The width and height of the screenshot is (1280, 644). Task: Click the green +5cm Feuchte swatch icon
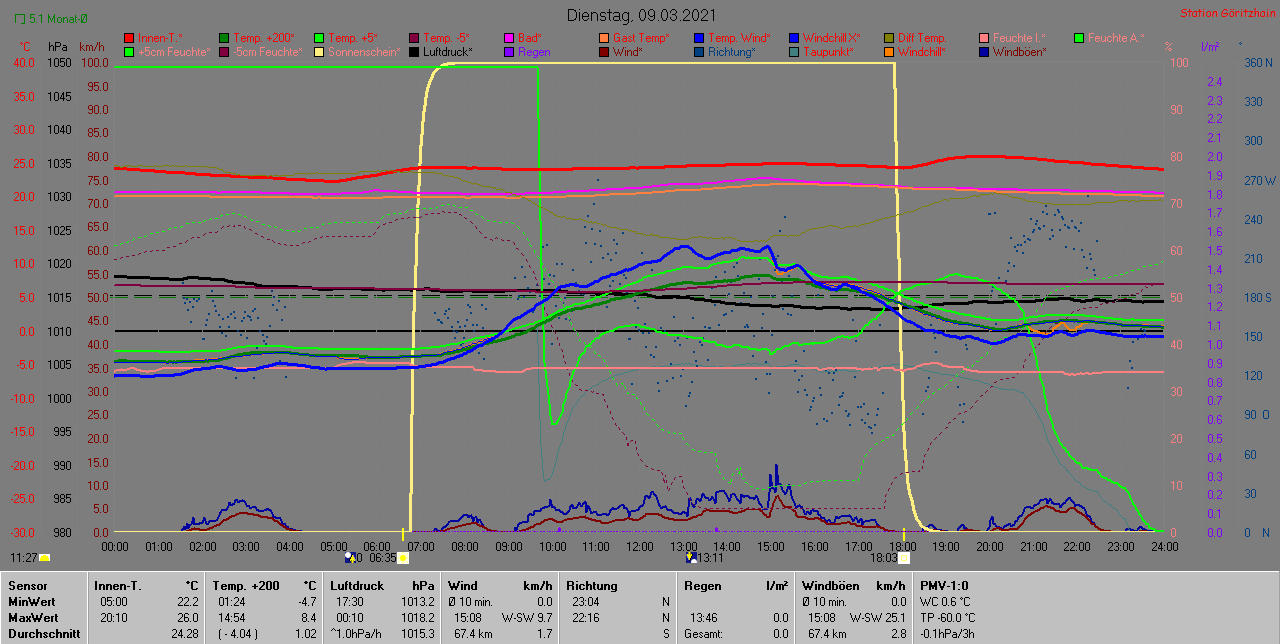(128, 51)
